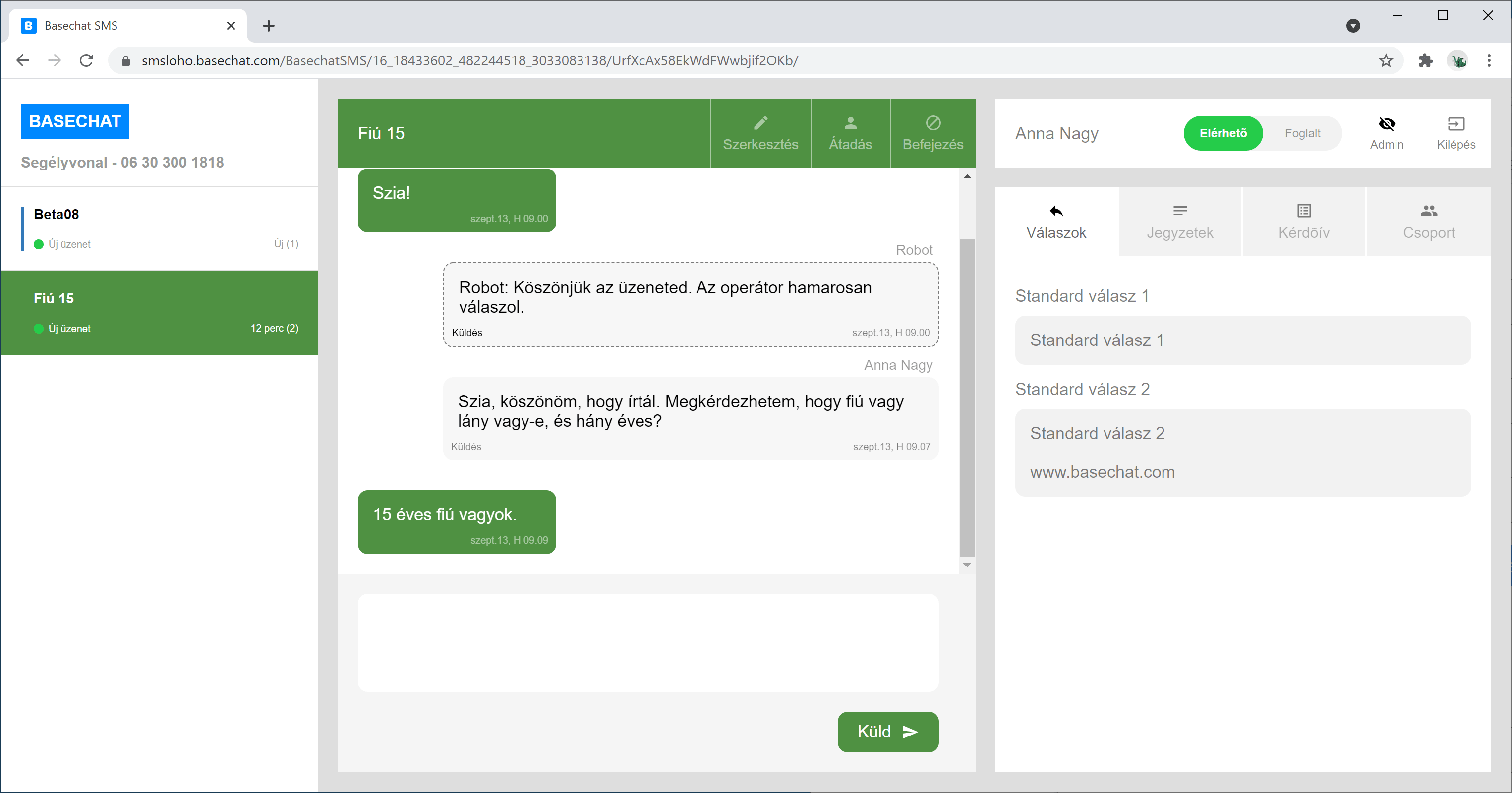Open the browser extensions puzzle icon
The width and height of the screenshot is (1512, 793).
coord(1425,60)
